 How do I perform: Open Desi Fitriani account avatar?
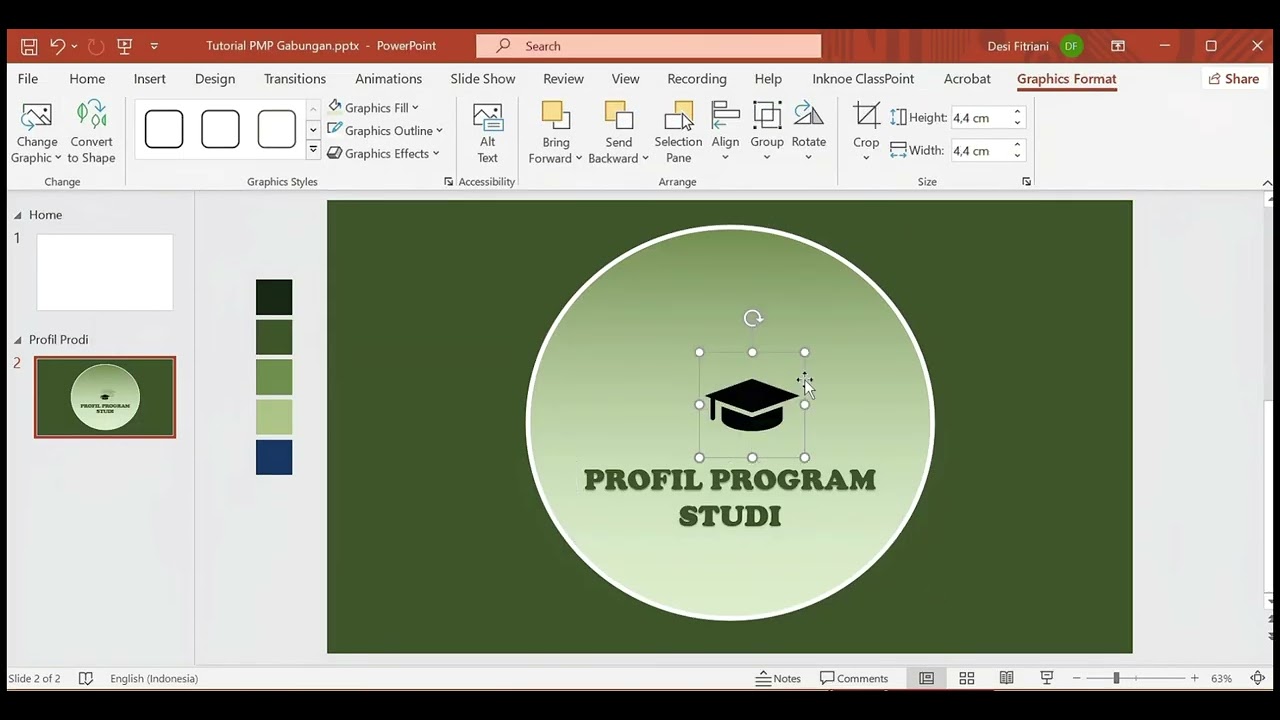click(x=1072, y=46)
